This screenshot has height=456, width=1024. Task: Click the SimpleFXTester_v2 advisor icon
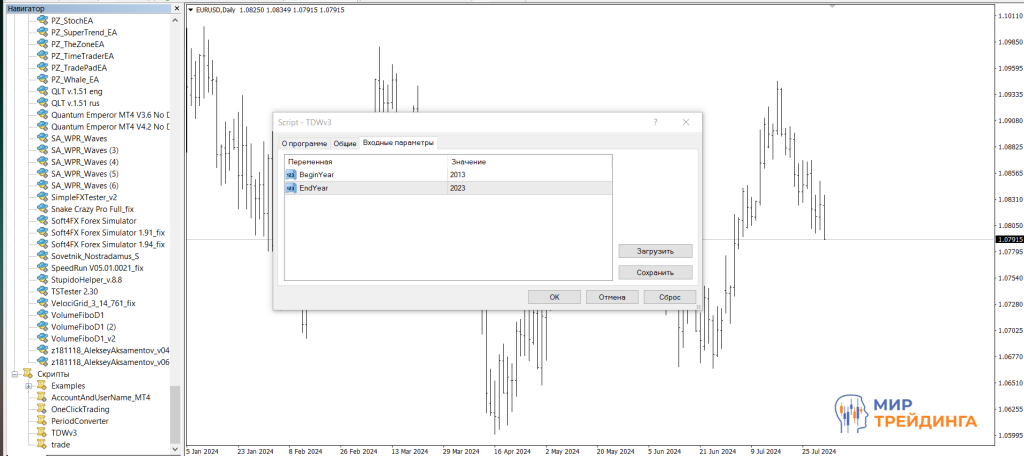[42, 197]
